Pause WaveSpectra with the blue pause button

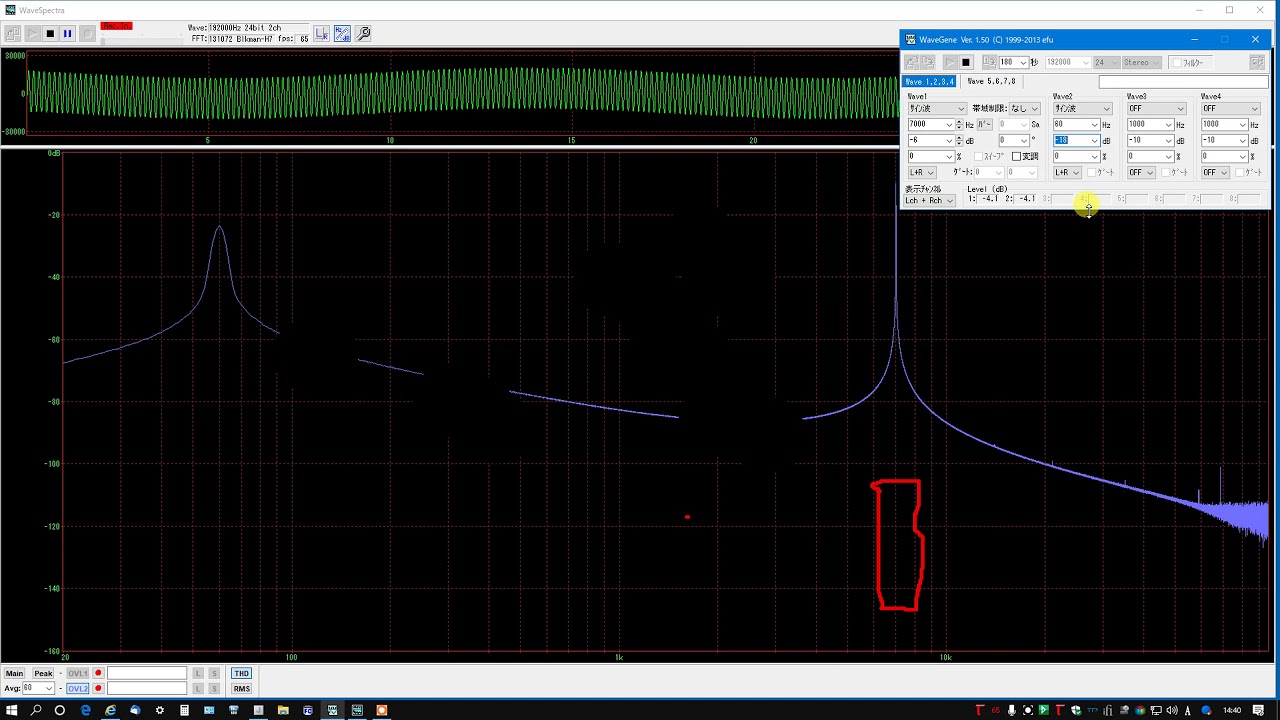(x=67, y=33)
